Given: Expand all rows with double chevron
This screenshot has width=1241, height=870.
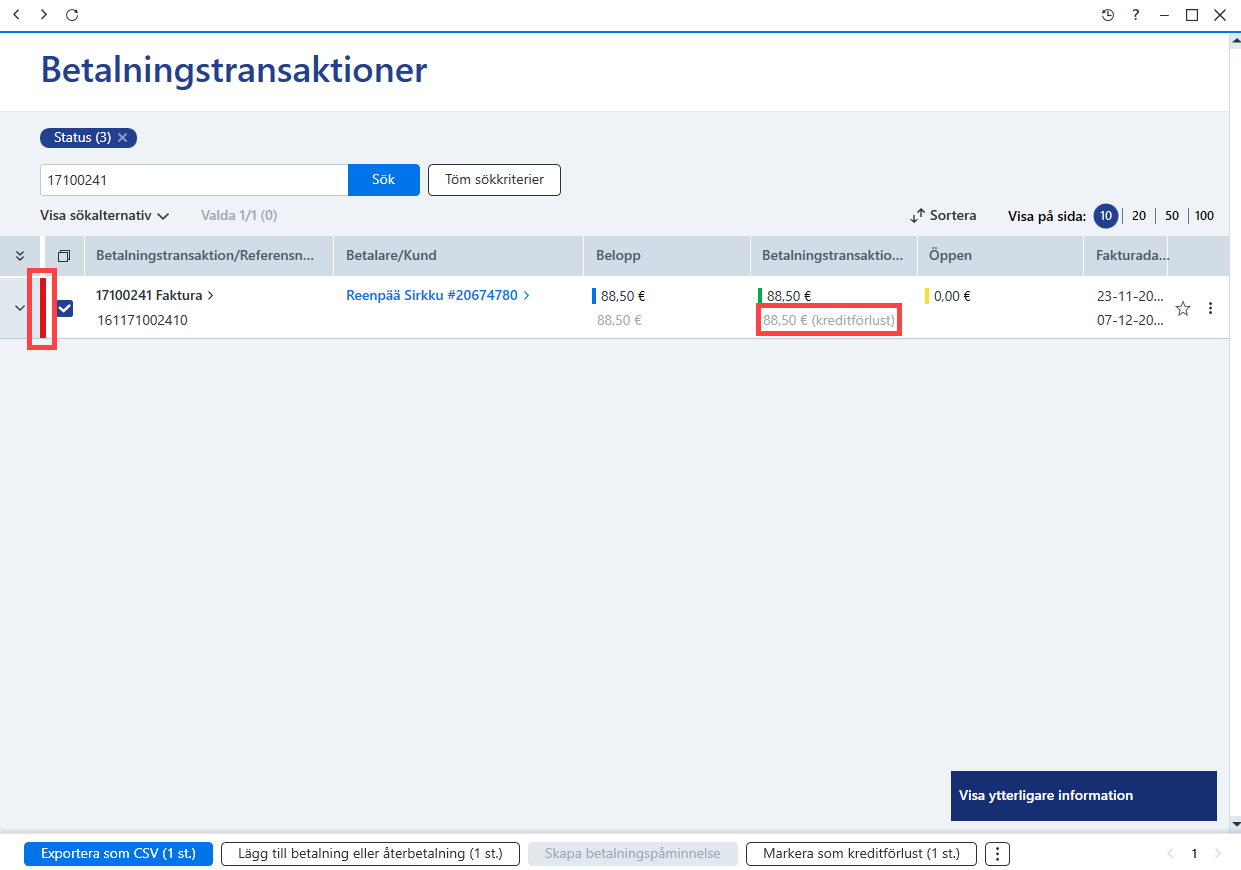Looking at the screenshot, I should (x=20, y=256).
